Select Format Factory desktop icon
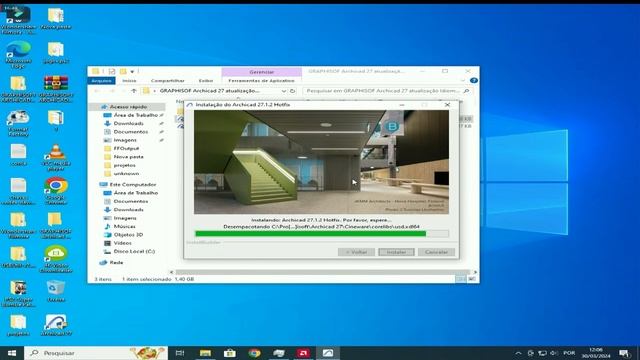640x360 pixels. click(18, 123)
